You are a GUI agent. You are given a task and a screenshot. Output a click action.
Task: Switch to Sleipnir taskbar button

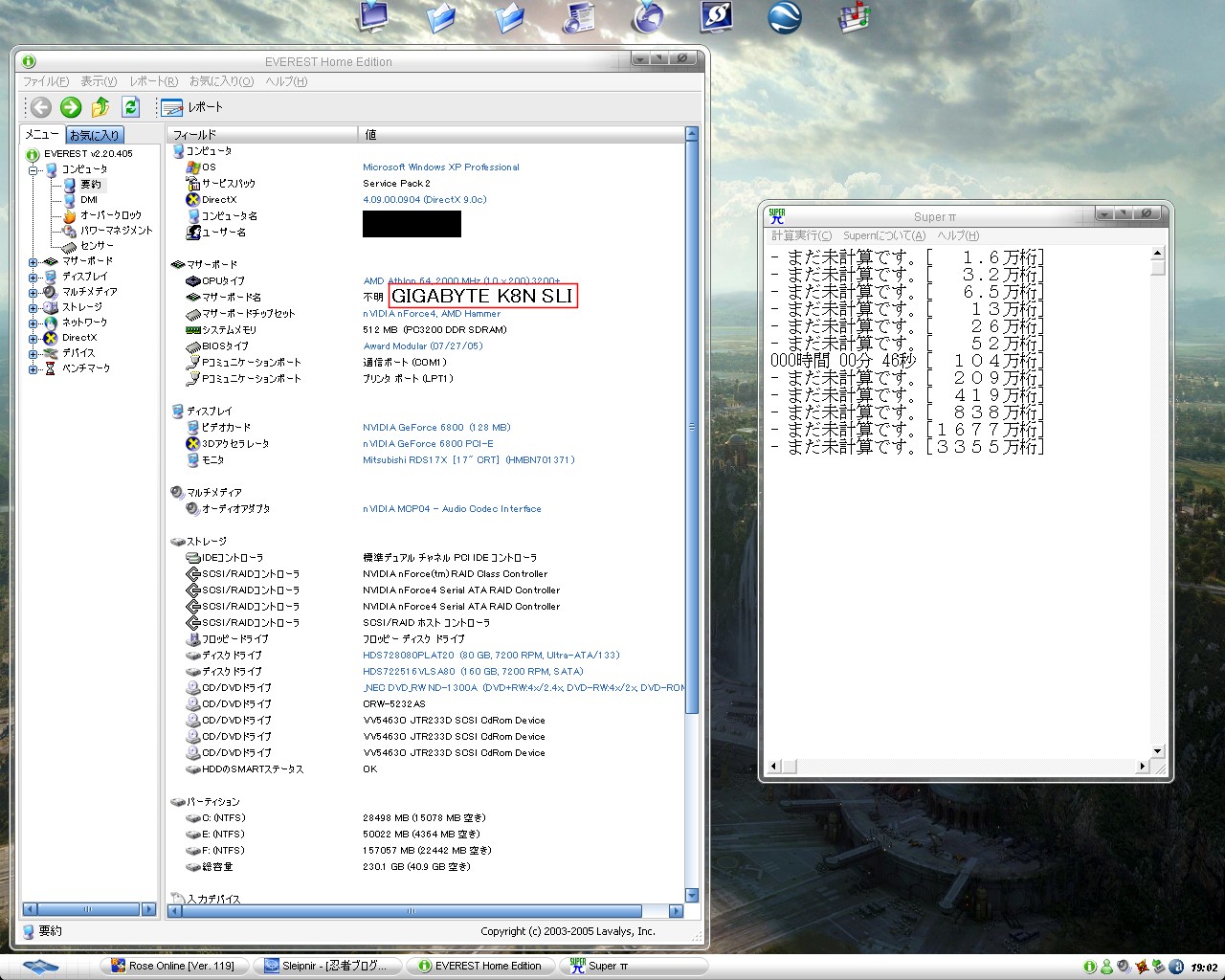[327, 967]
